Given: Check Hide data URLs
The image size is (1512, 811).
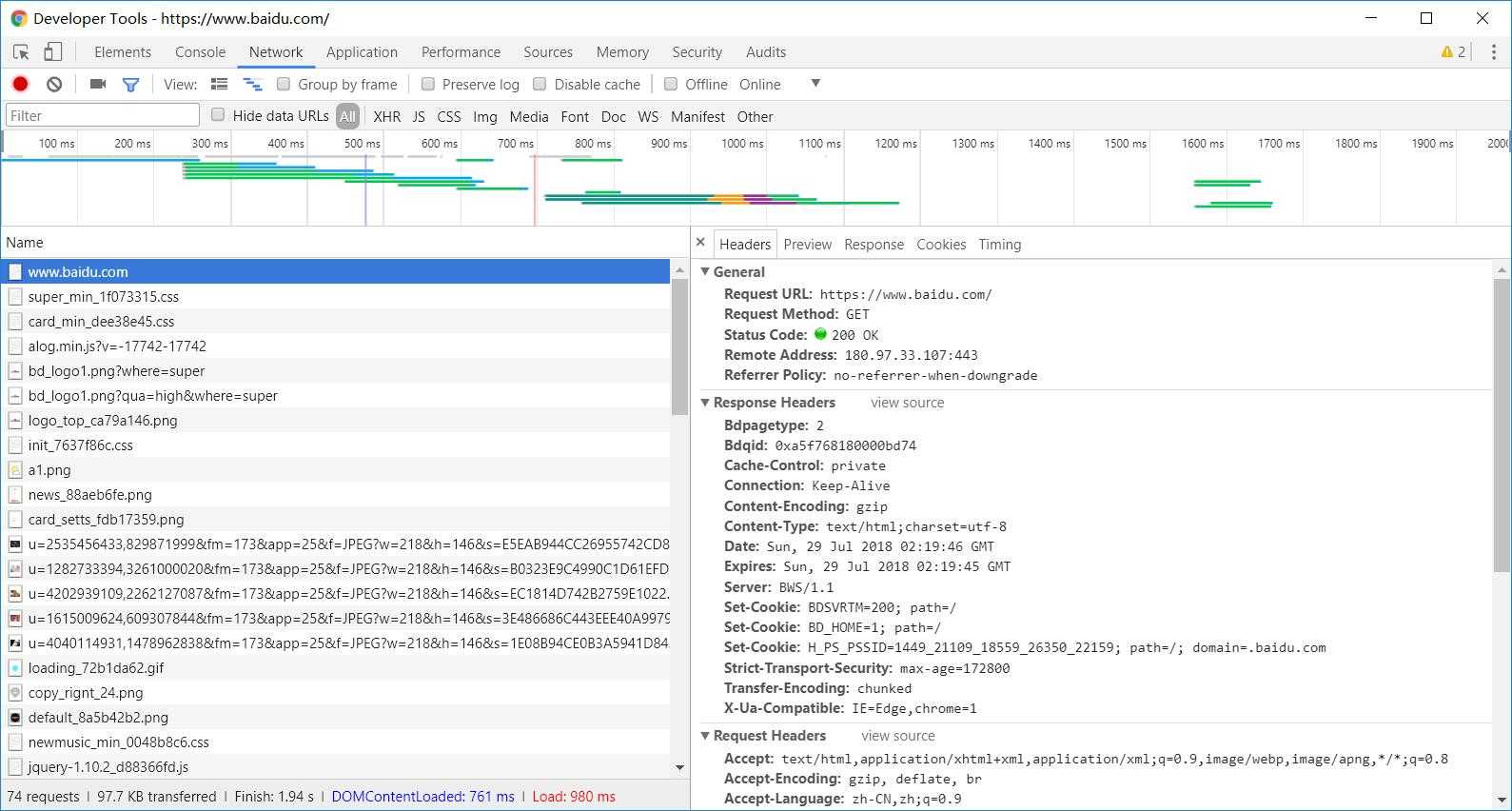Looking at the screenshot, I should [x=218, y=115].
